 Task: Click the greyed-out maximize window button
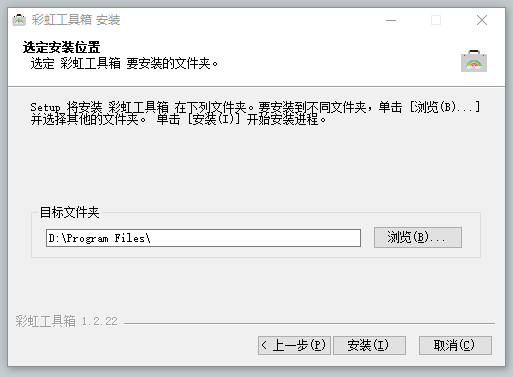436,20
